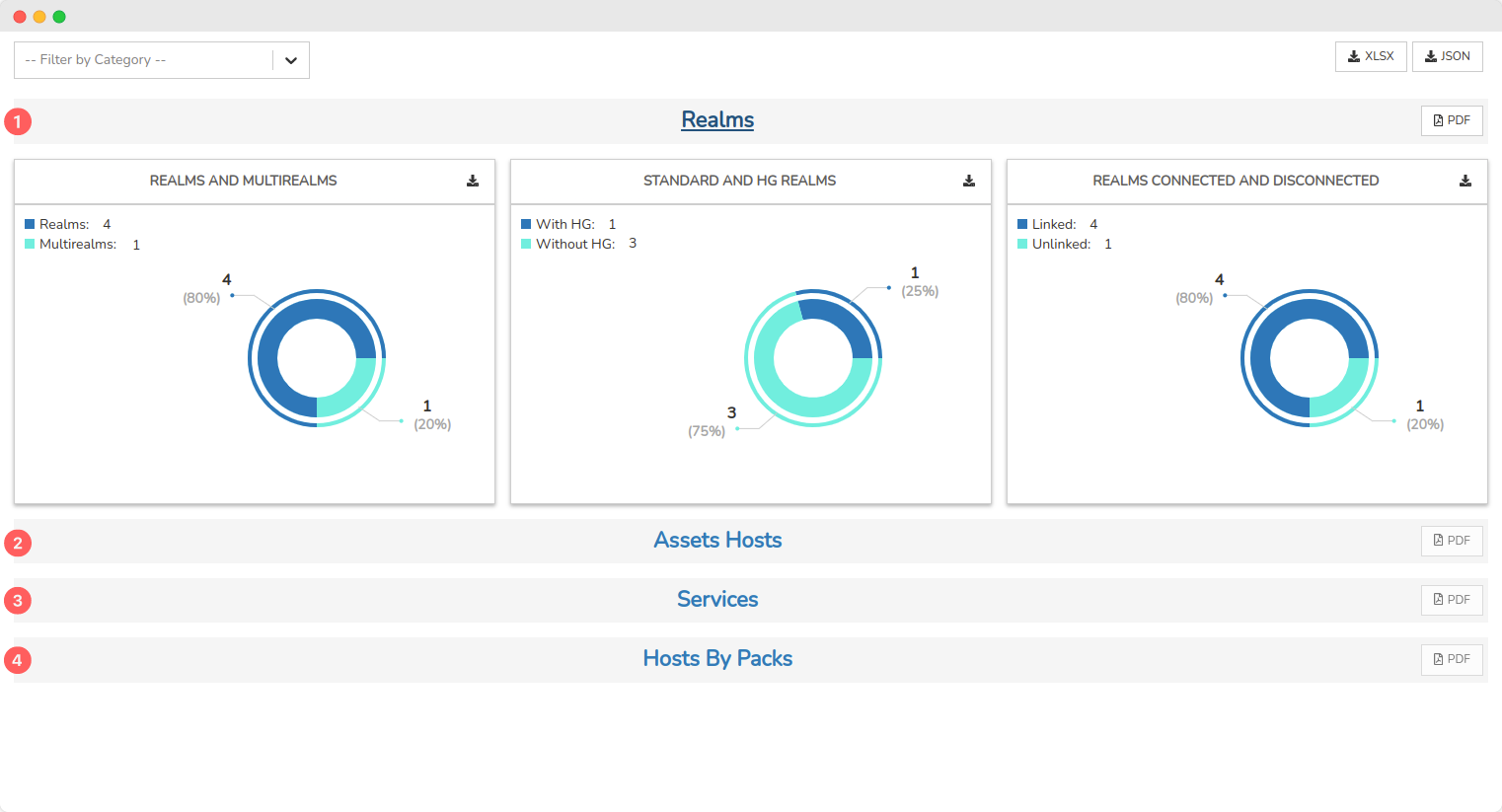
Task: Toggle the With HG legend color swatch
Action: pos(526,224)
